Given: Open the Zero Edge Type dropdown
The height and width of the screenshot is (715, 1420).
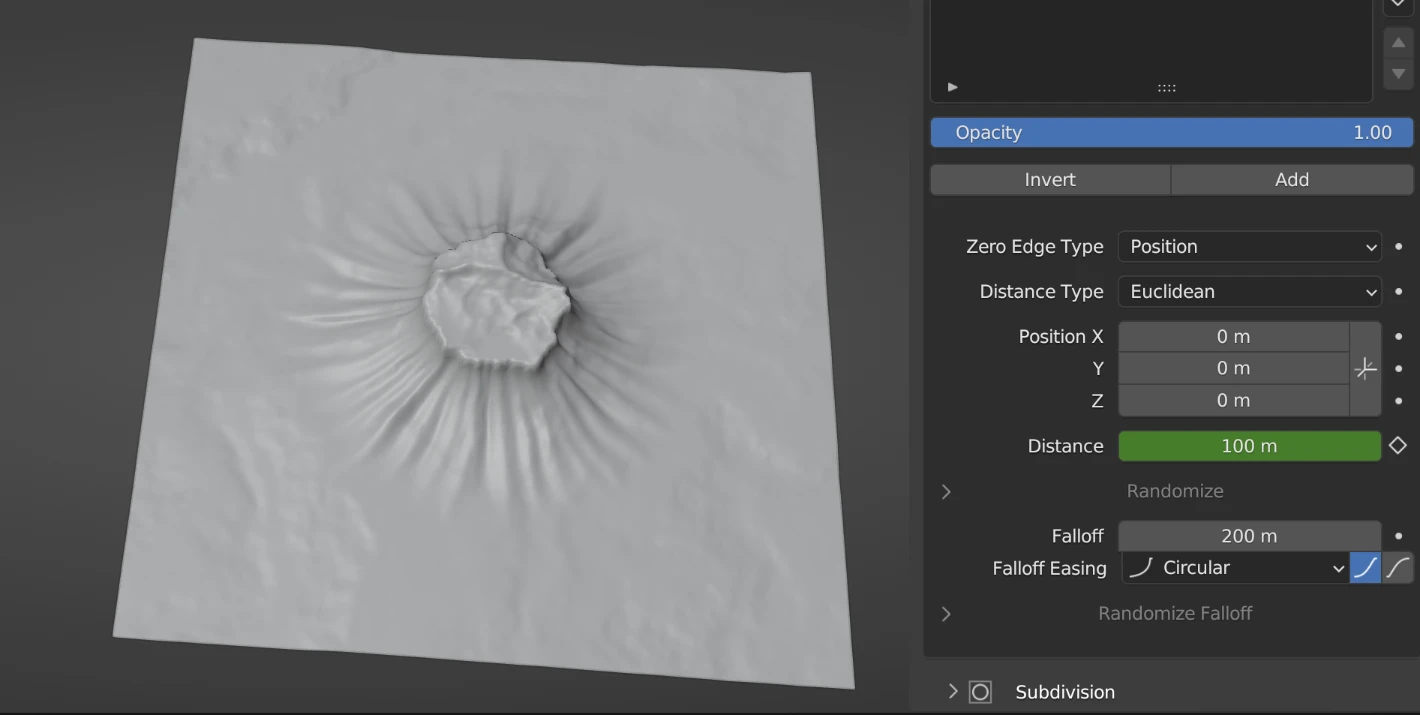Looking at the screenshot, I should (1250, 247).
